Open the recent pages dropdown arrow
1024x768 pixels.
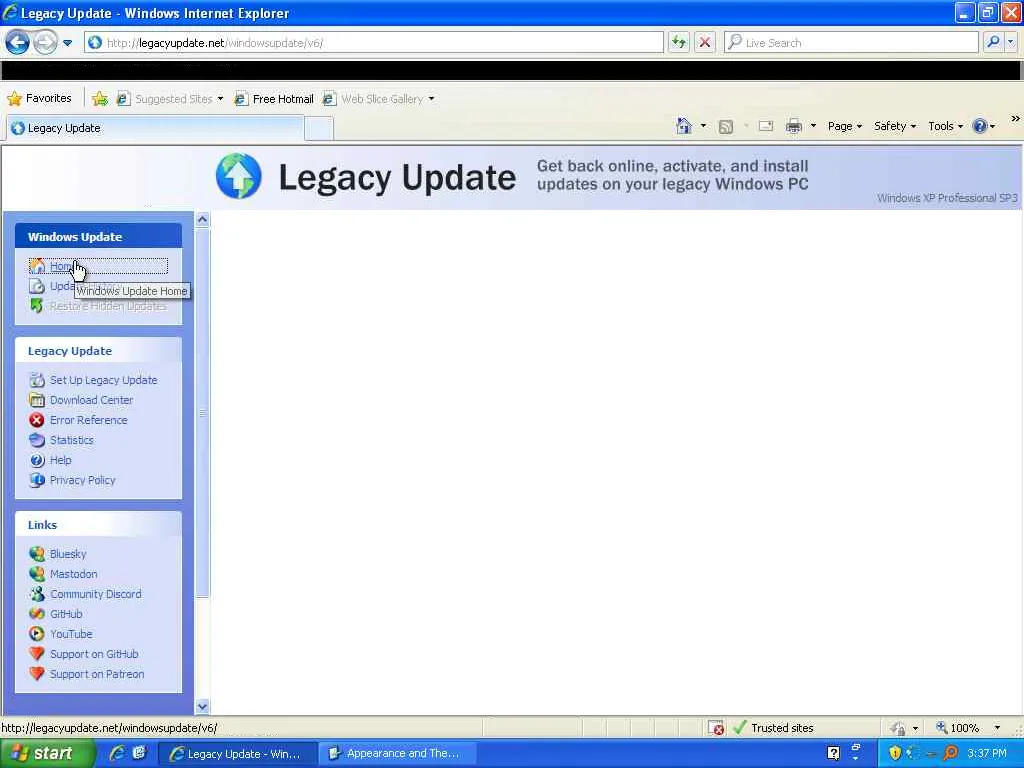[x=67, y=43]
